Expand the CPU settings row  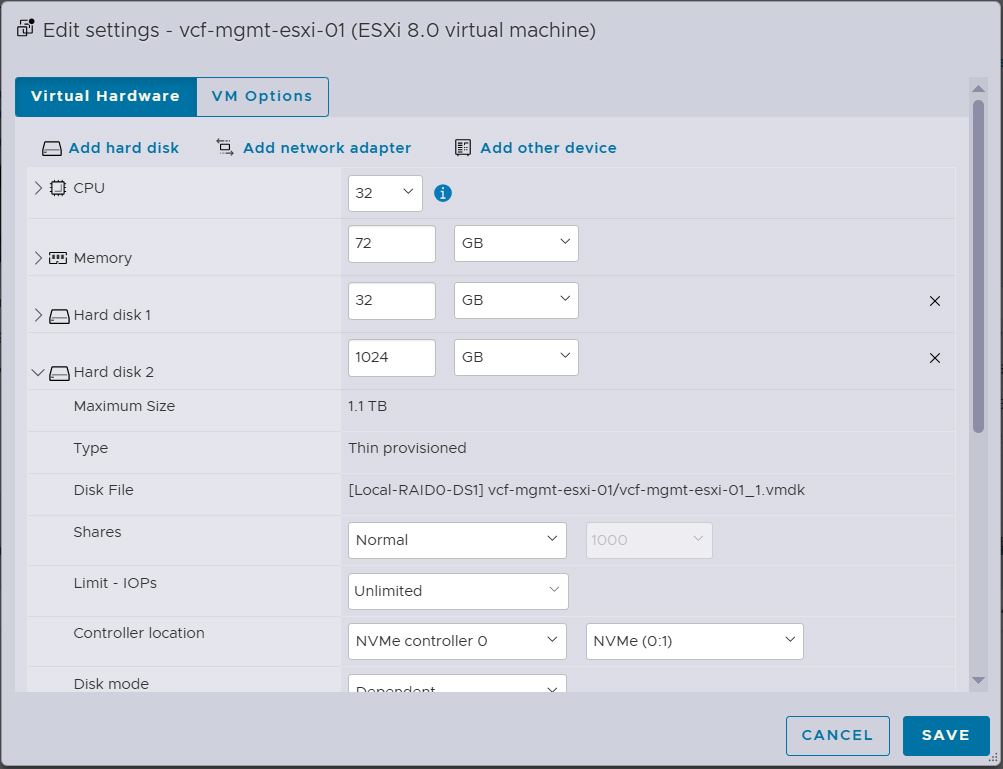pos(38,188)
